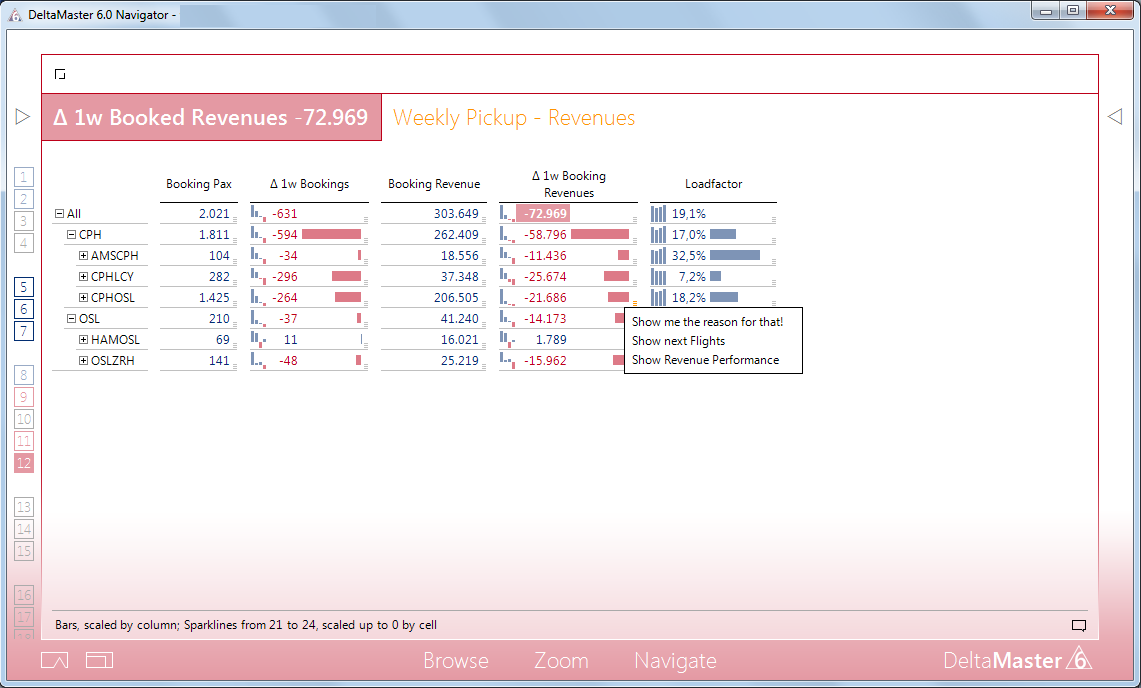Click the Booking Revenue value 206.505
The width and height of the screenshot is (1141, 688).
pos(456,298)
